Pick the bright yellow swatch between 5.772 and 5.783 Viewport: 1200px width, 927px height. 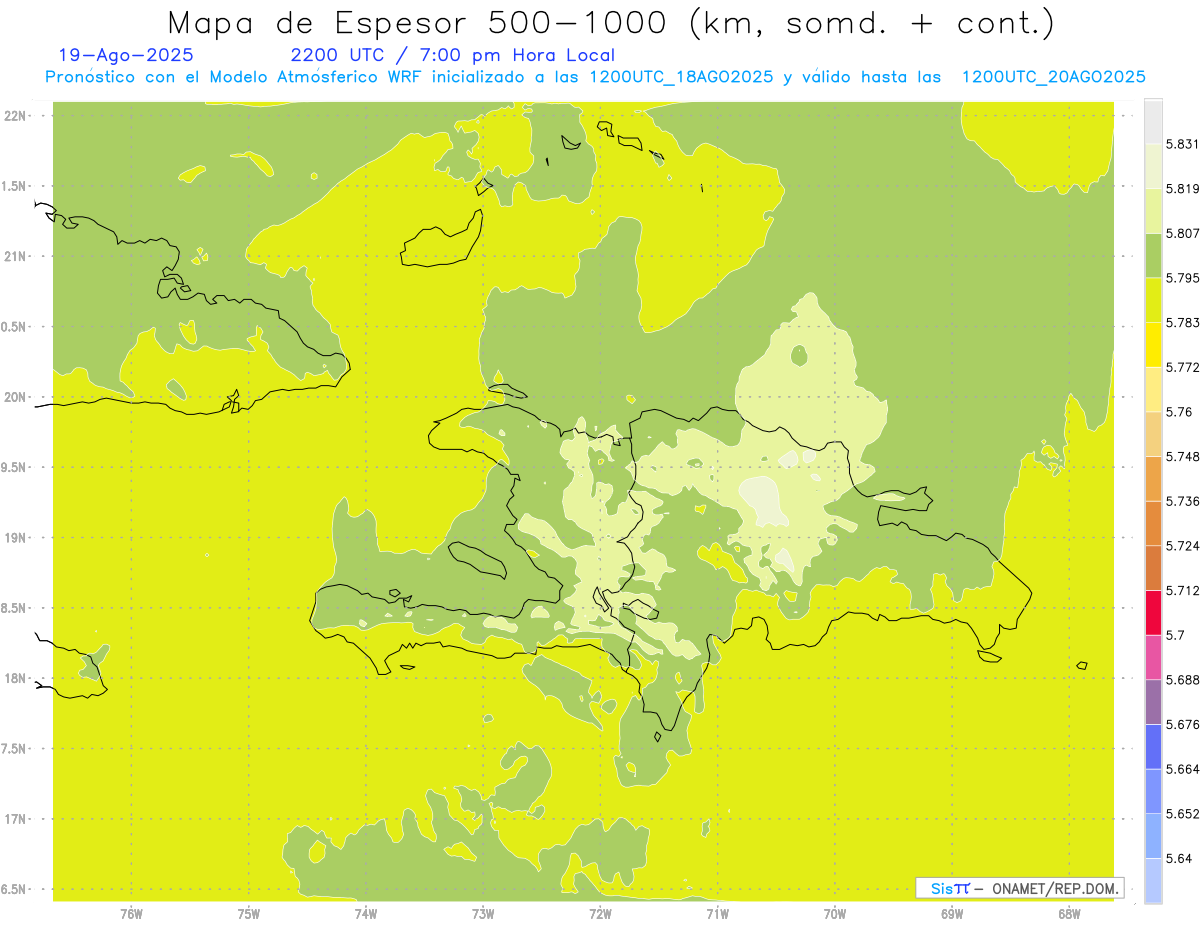(1153, 345)
